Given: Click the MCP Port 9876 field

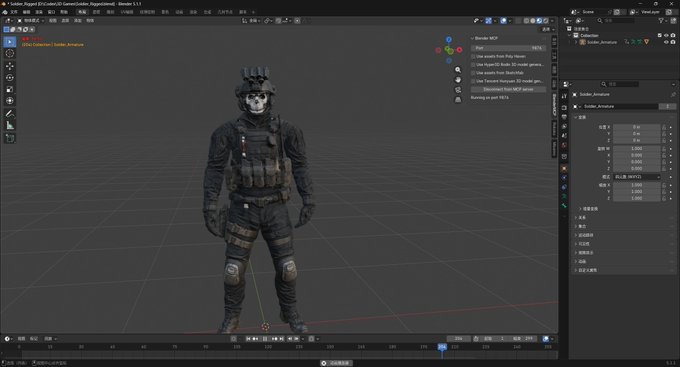Looking at the screenshot, I should click(x=508, y=48).
